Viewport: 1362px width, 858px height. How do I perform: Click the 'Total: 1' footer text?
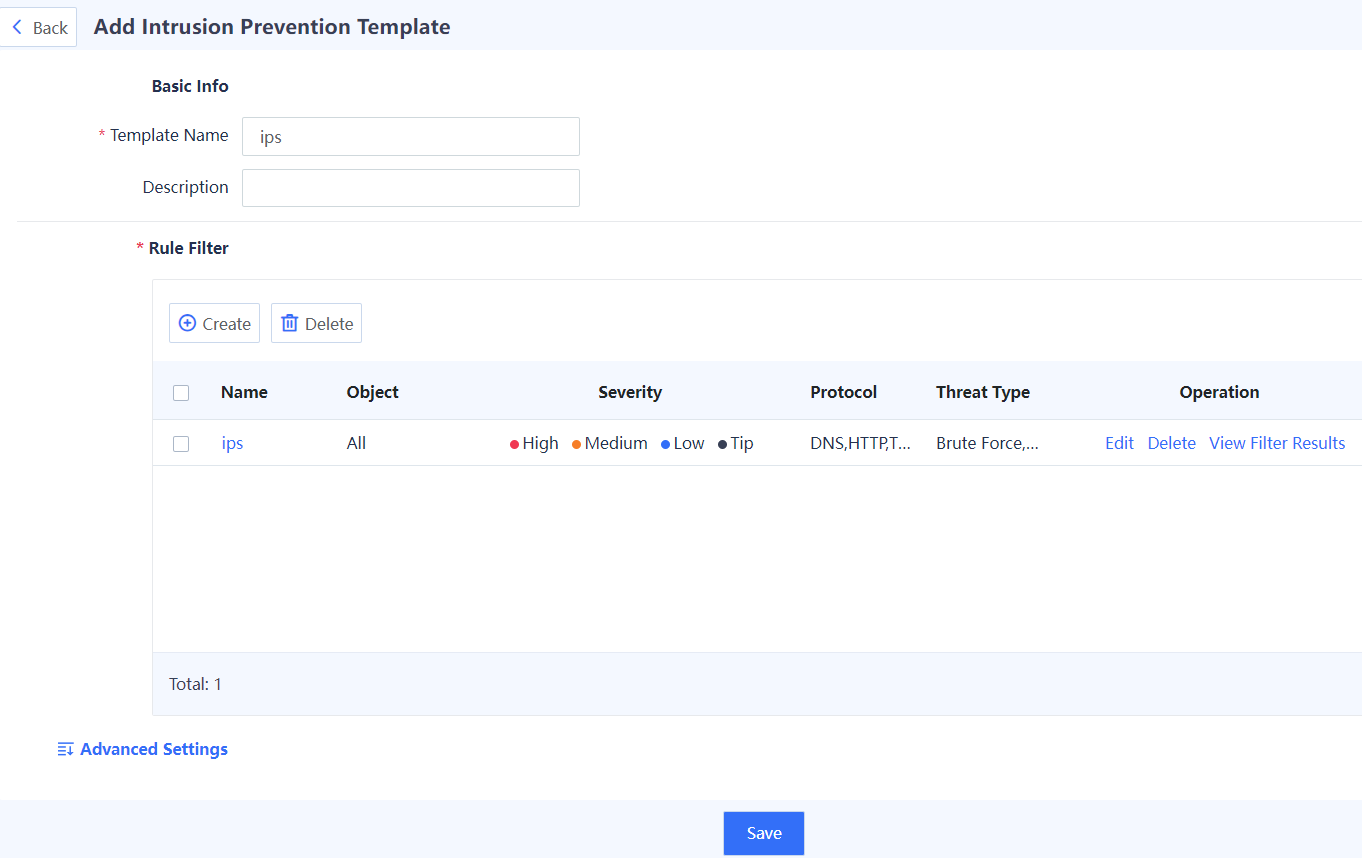click(195, 684)
